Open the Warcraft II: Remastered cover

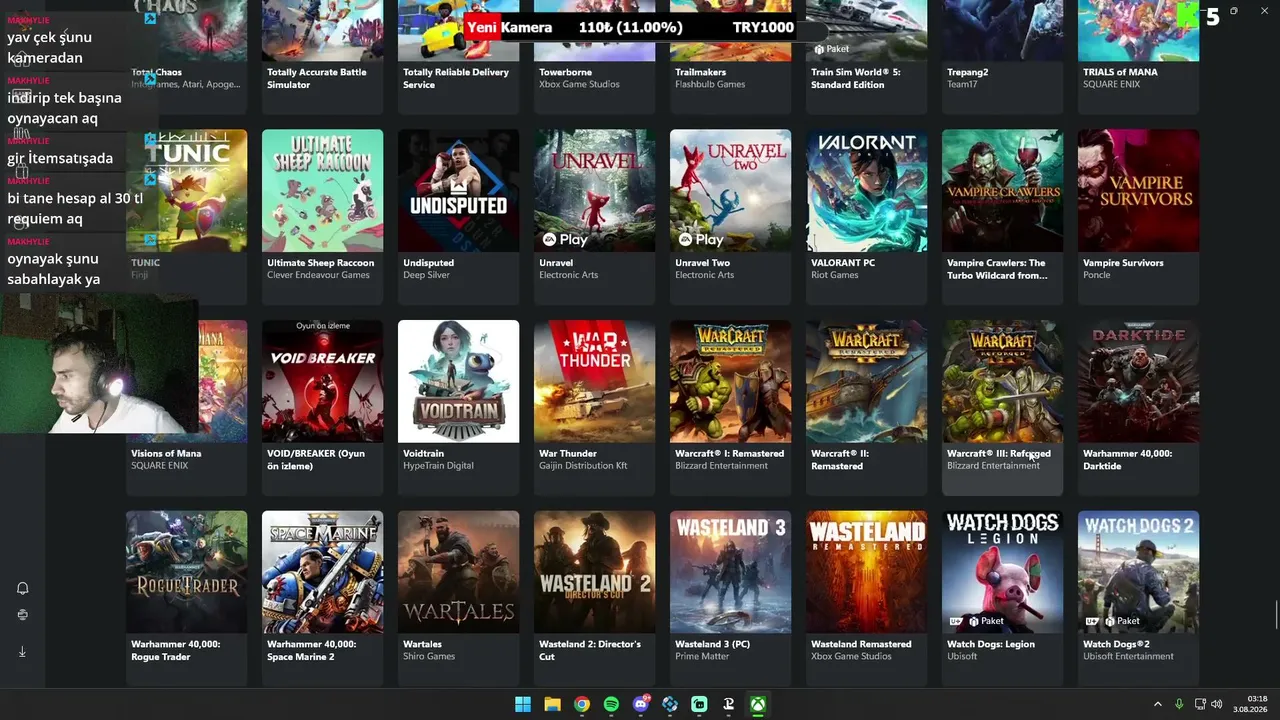[866, 381]
